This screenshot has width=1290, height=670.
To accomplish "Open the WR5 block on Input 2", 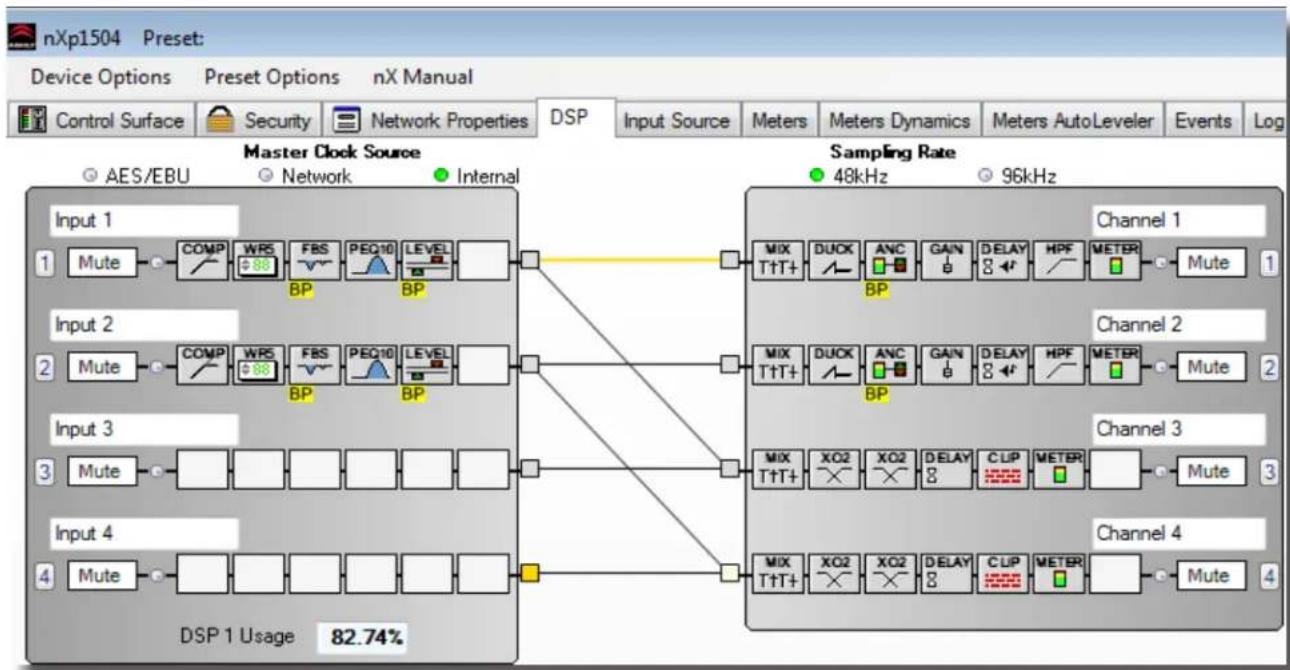I will point(260,366).
